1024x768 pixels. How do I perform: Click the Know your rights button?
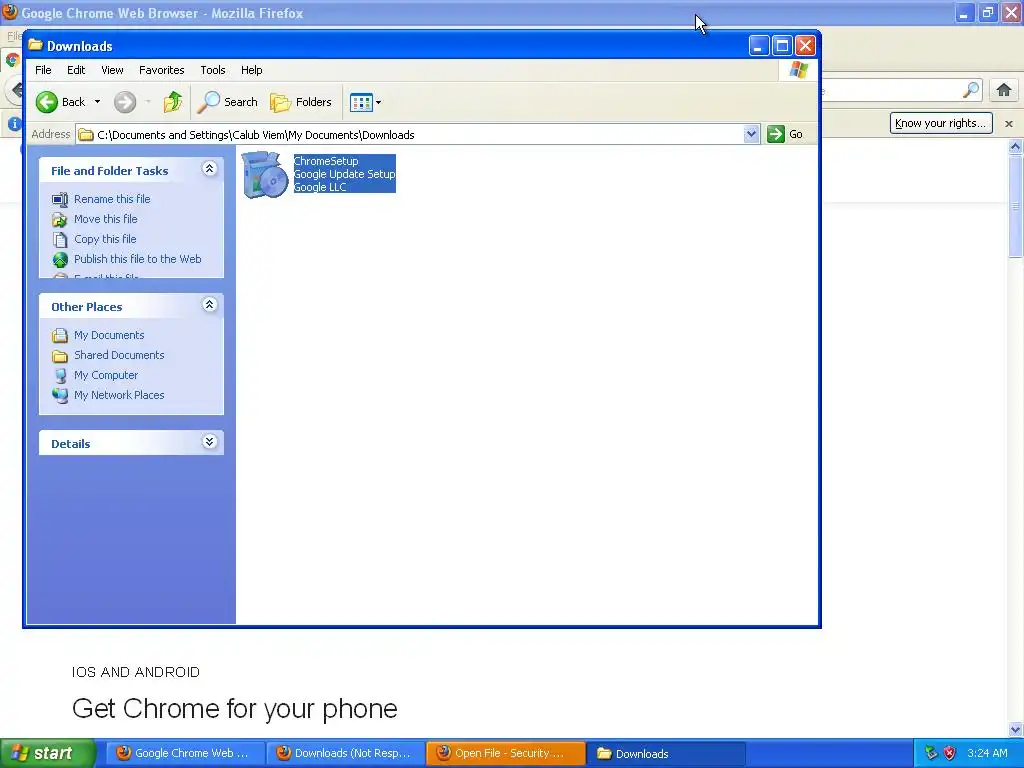(x=940, y=123)
